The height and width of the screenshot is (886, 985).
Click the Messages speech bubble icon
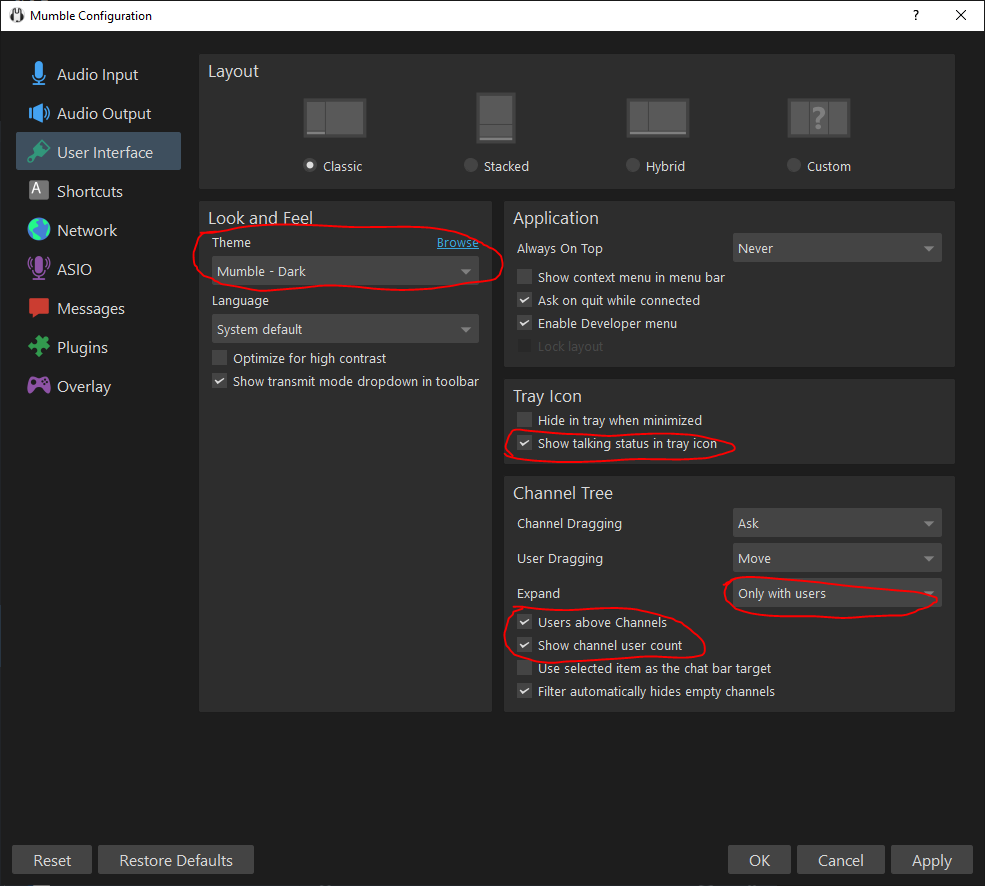39,308
